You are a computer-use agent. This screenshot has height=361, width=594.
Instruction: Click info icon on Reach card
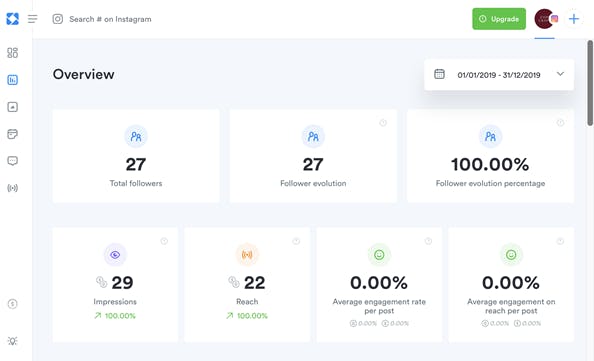pos(296,241)
